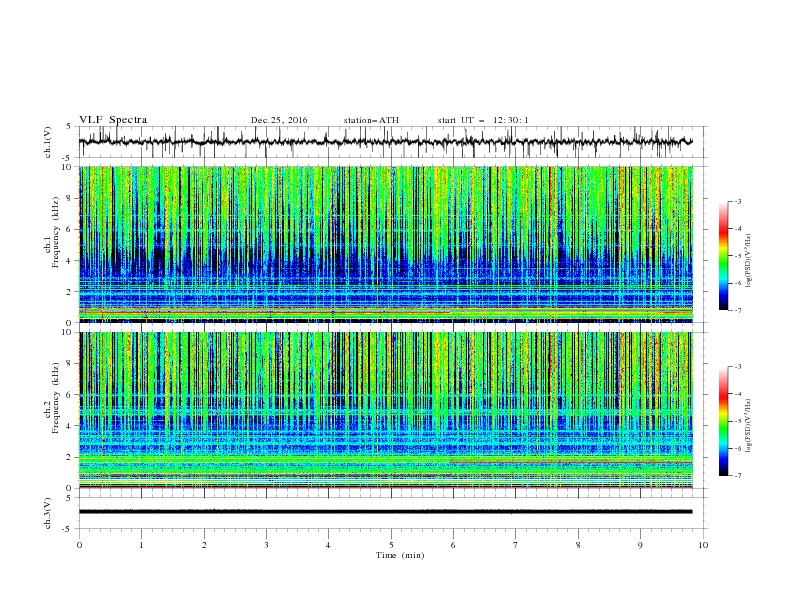Screen dimensions: 792x612
Task: Click the ch.2 color bar 'log(PSD)(V²/Hz)' label
Action: [x=749, y=426]
